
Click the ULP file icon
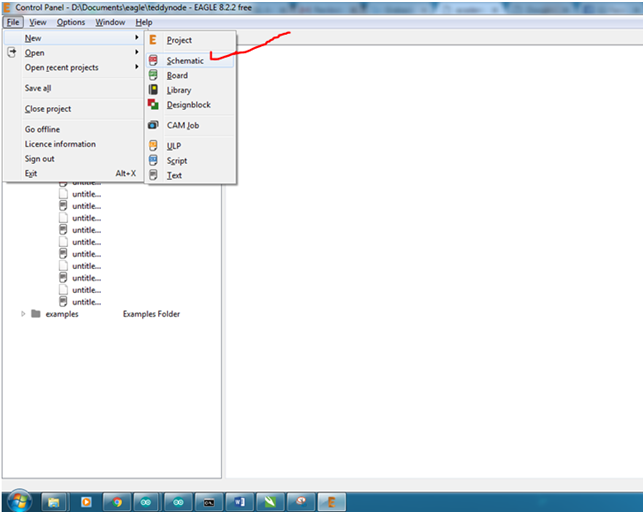(x=153, y=146)
